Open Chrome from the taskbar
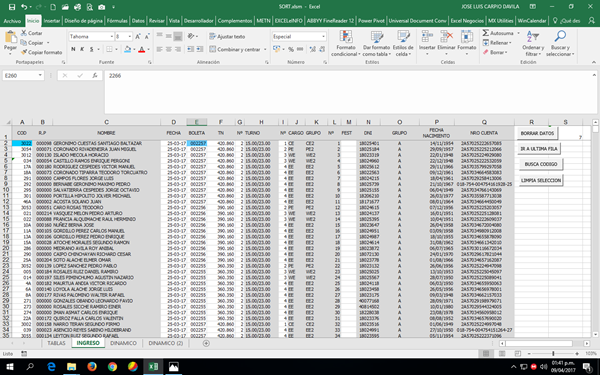Screen dimensions: 600x375 click(x=112, y=367)
